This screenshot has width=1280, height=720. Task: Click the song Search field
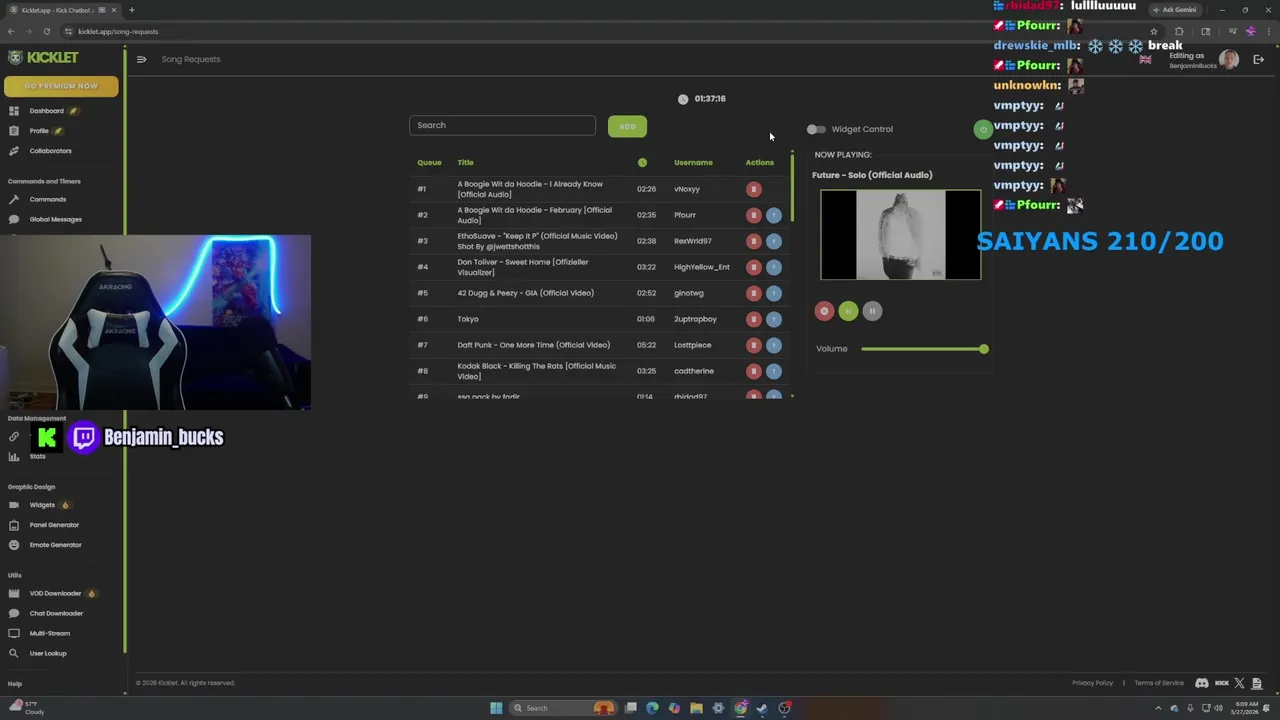pyautogui.click(x=502, y=125)
